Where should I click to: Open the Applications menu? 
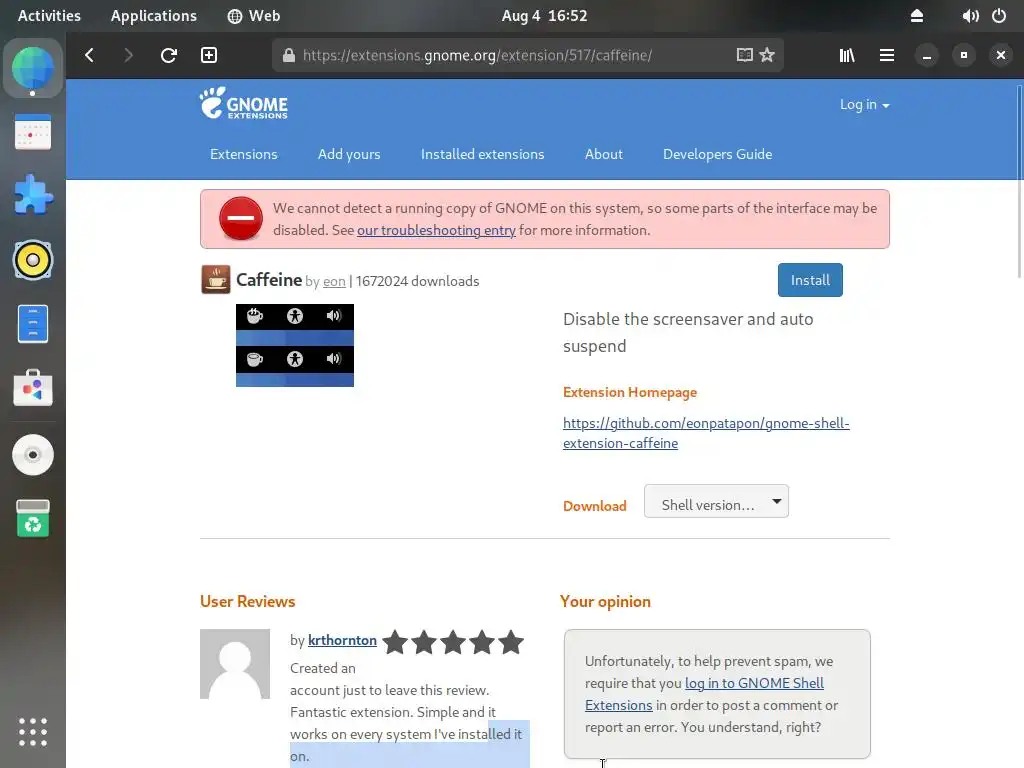[153, 16]
